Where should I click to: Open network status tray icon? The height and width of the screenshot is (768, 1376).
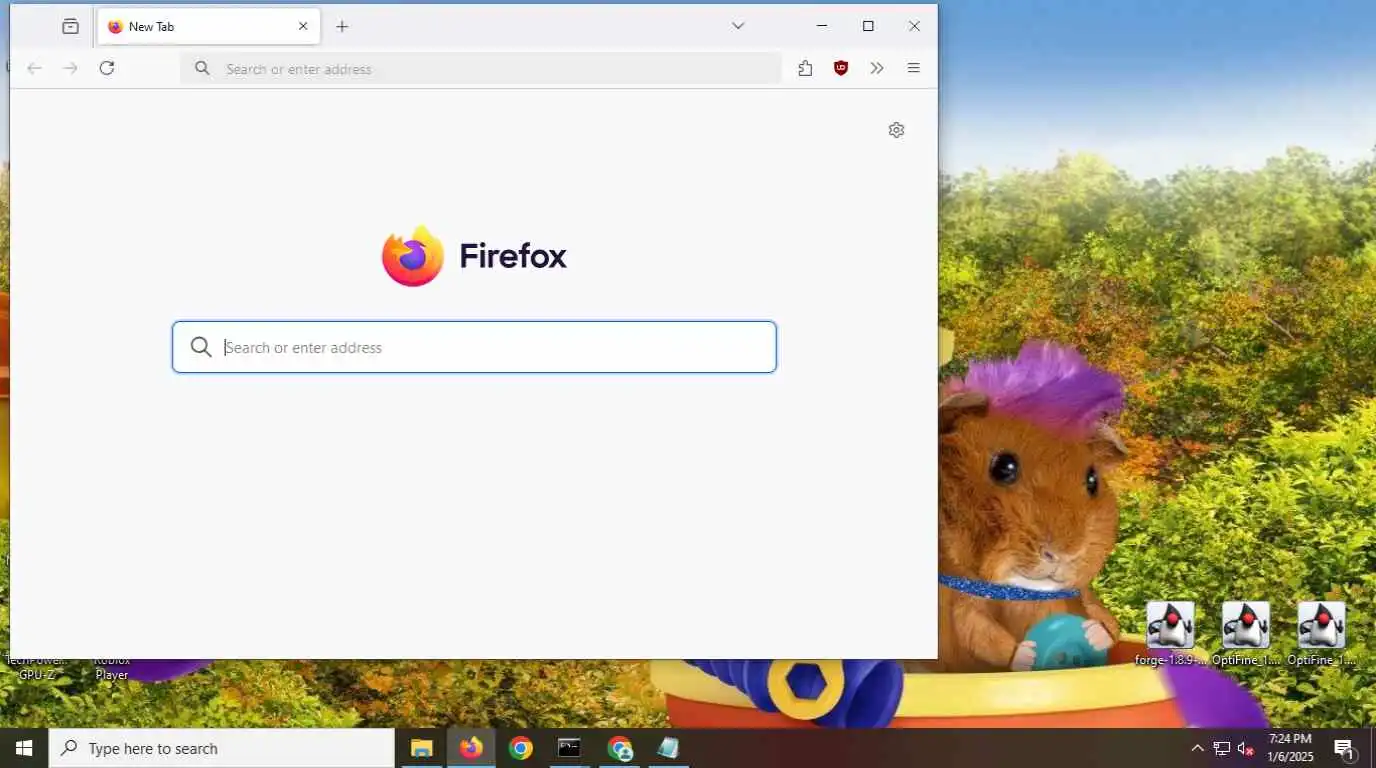click(1222, 748)
